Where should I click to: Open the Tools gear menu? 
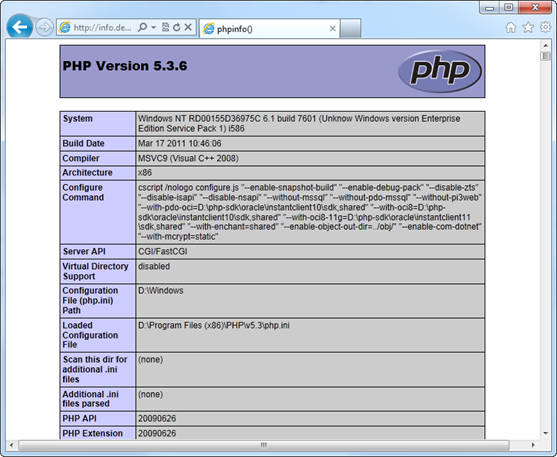click(x=546, y=27)
